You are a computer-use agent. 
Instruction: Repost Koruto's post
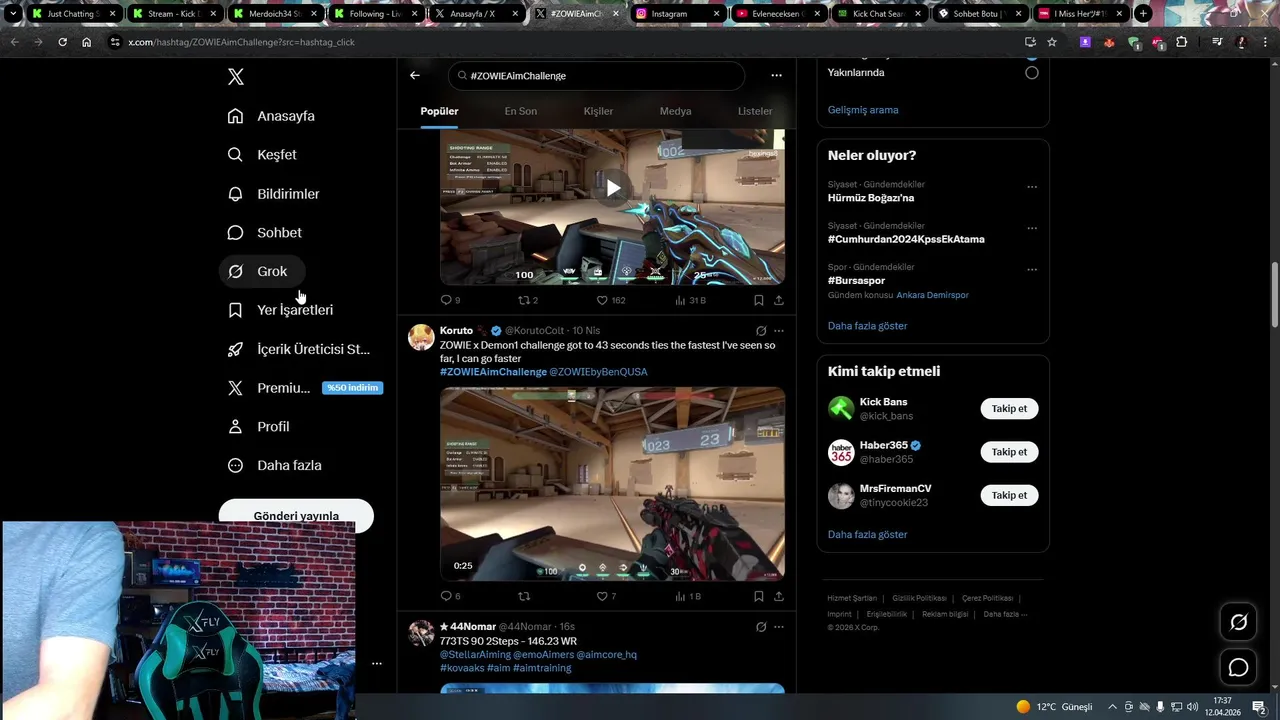click(523, 596)
